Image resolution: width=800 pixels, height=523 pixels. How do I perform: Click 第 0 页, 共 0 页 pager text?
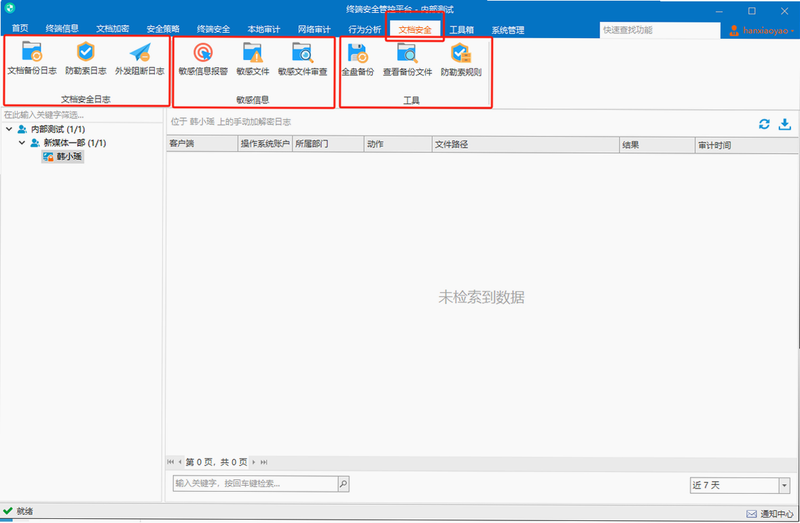coord(216,462)
